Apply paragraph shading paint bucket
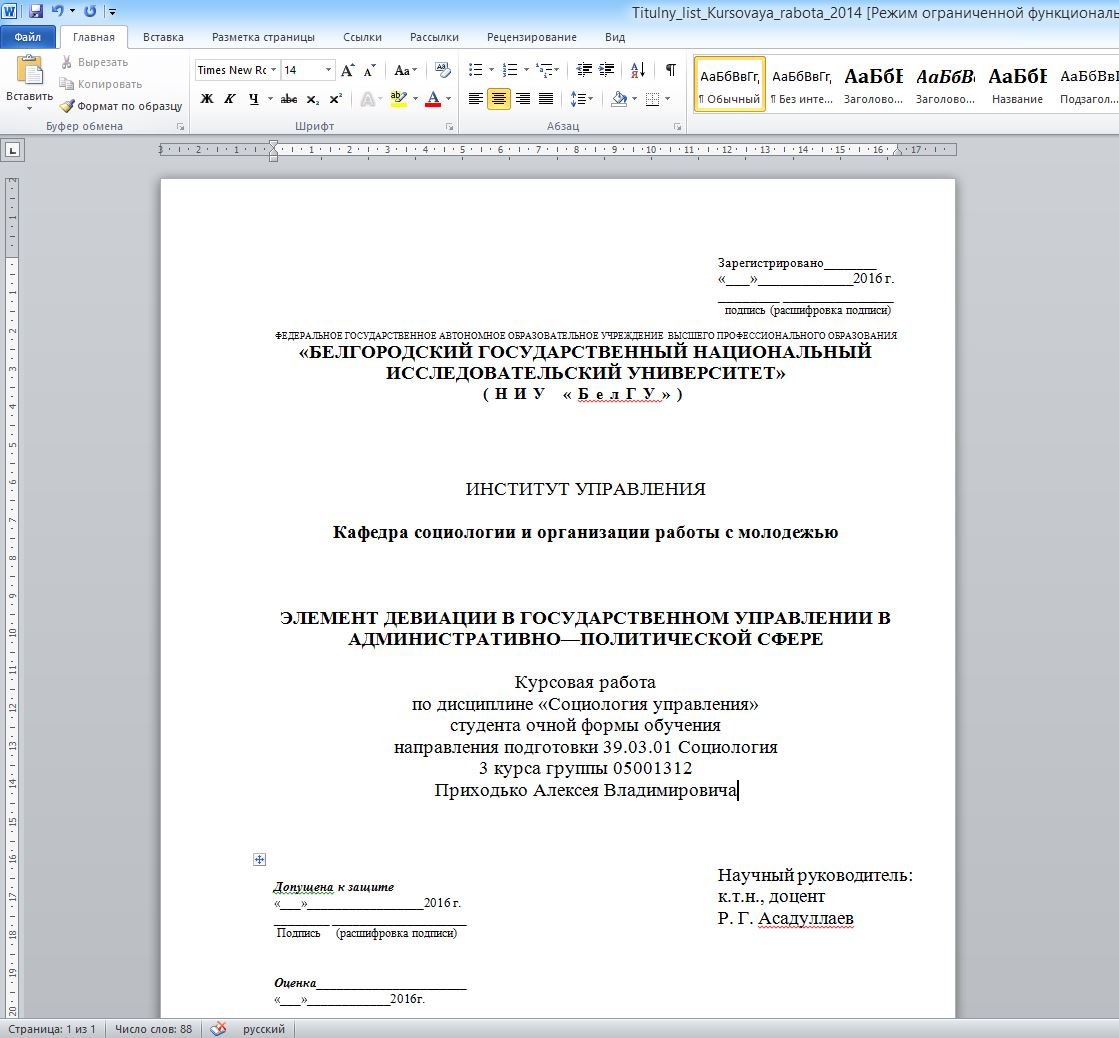 [619, 99]
